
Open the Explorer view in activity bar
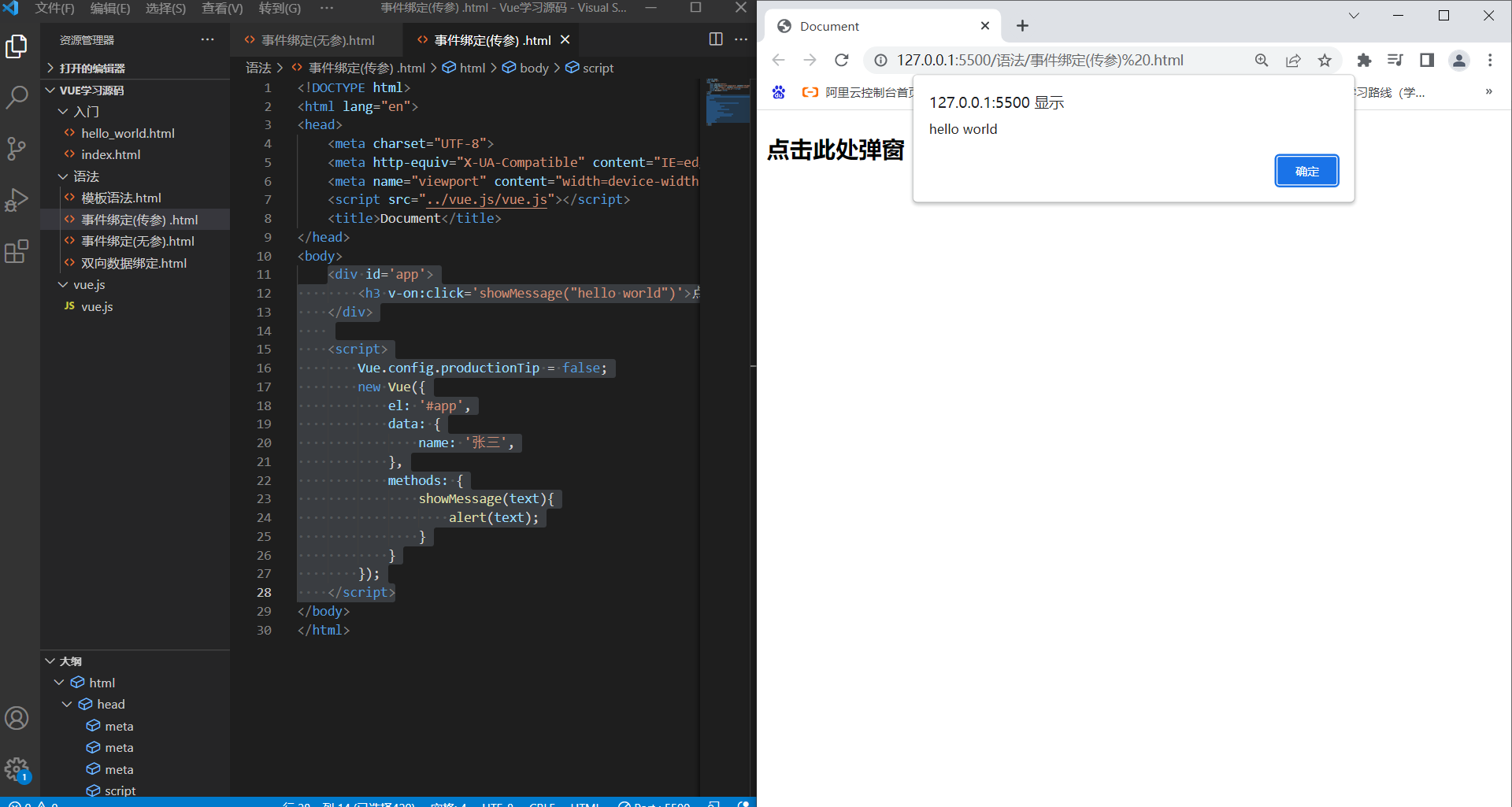click(17, 47)
